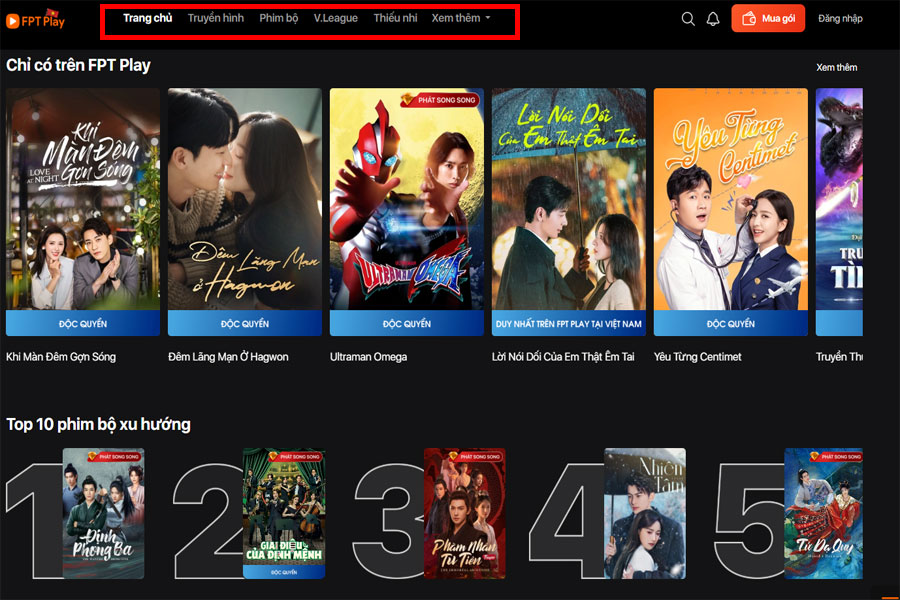900x600 pixels.
Task: Open search with the magnifier icon
Action: coord(688,19)
